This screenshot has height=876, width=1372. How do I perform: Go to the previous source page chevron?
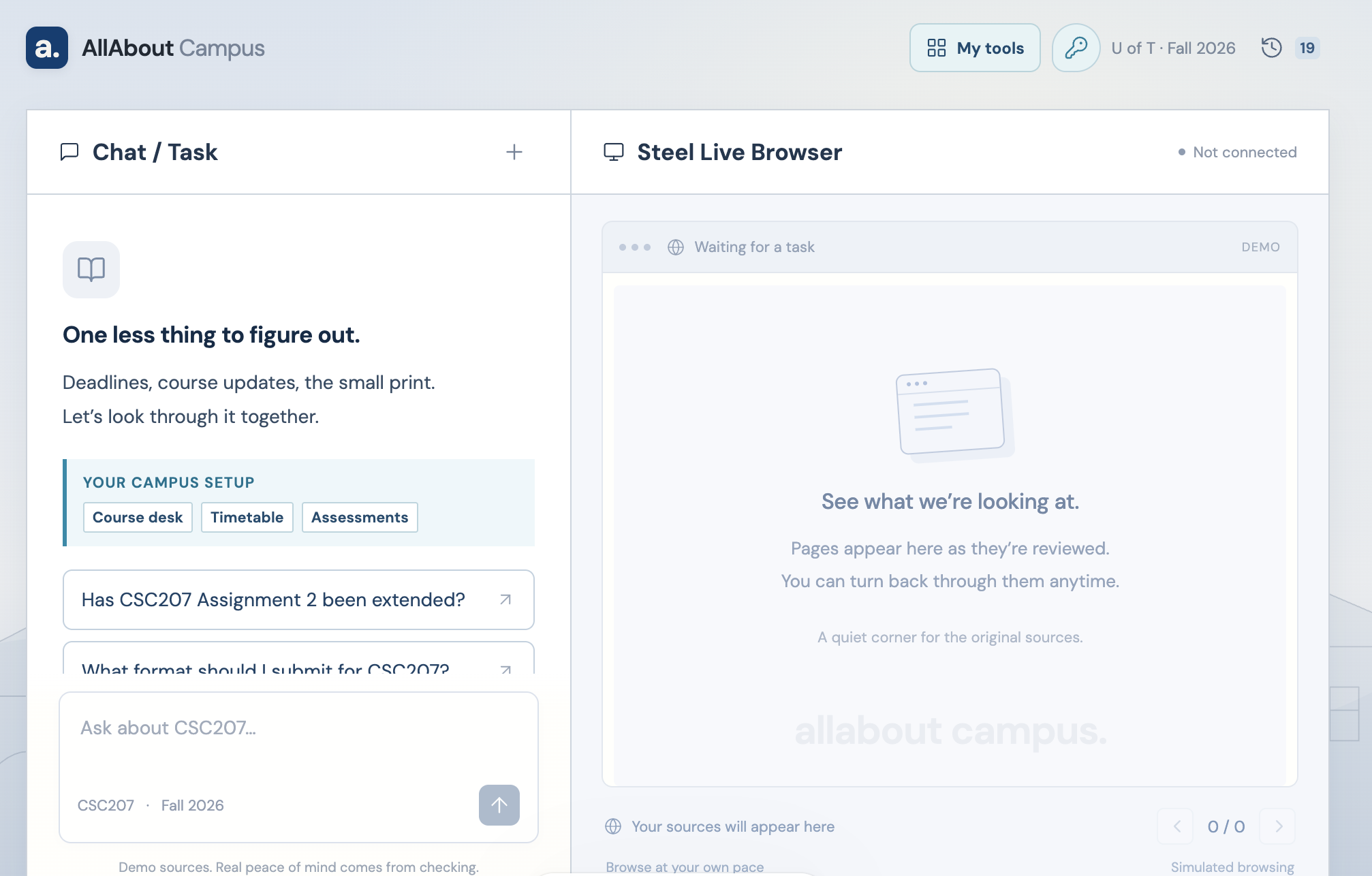tap(1176, 826)
